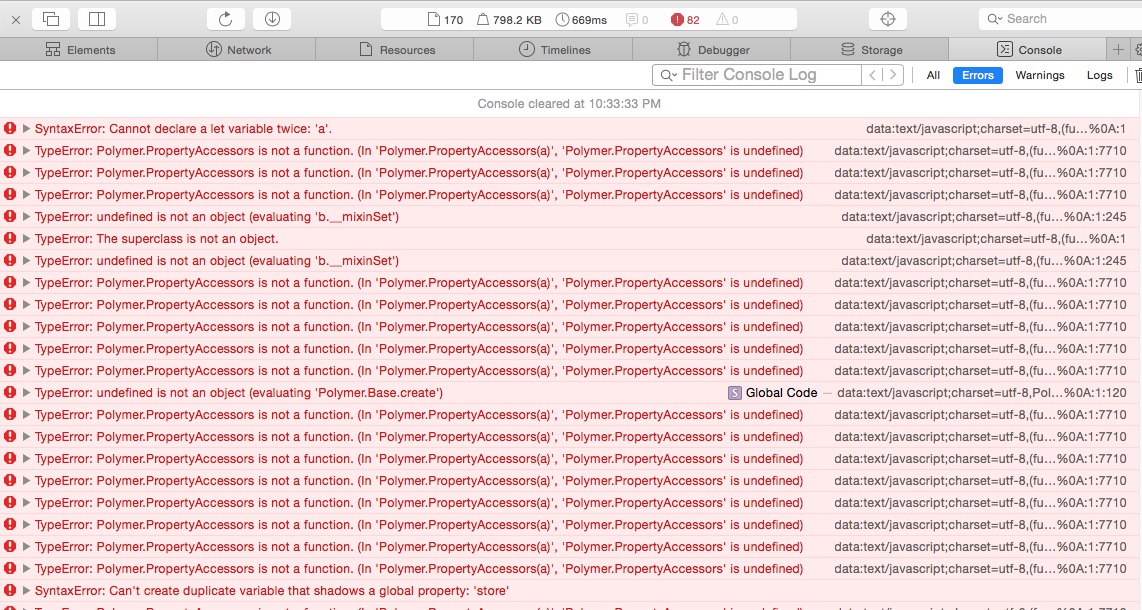This screenshot has width=1142, height=610.
Task: Select the Console tab
Action: [x=1028, y=49]
